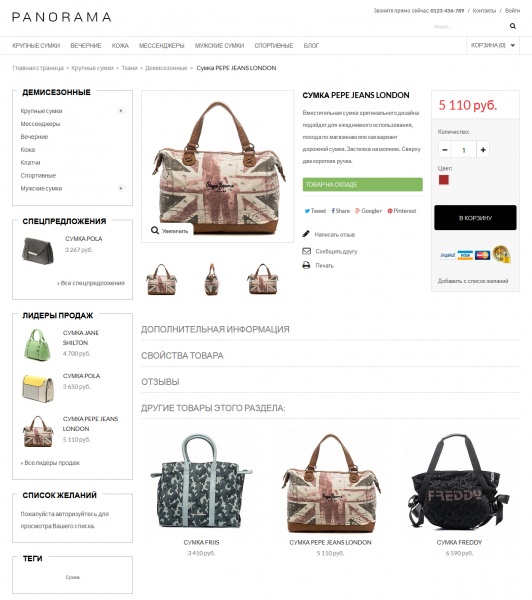
Task: Select the red color swatch
Action: pos(444,180)
